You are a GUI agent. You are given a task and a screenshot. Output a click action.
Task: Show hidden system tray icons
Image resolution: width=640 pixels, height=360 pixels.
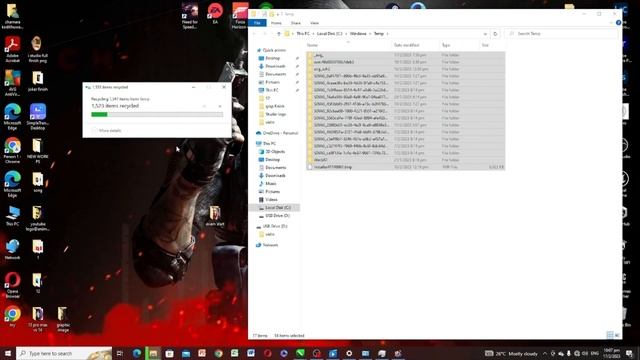coord(545,353)
